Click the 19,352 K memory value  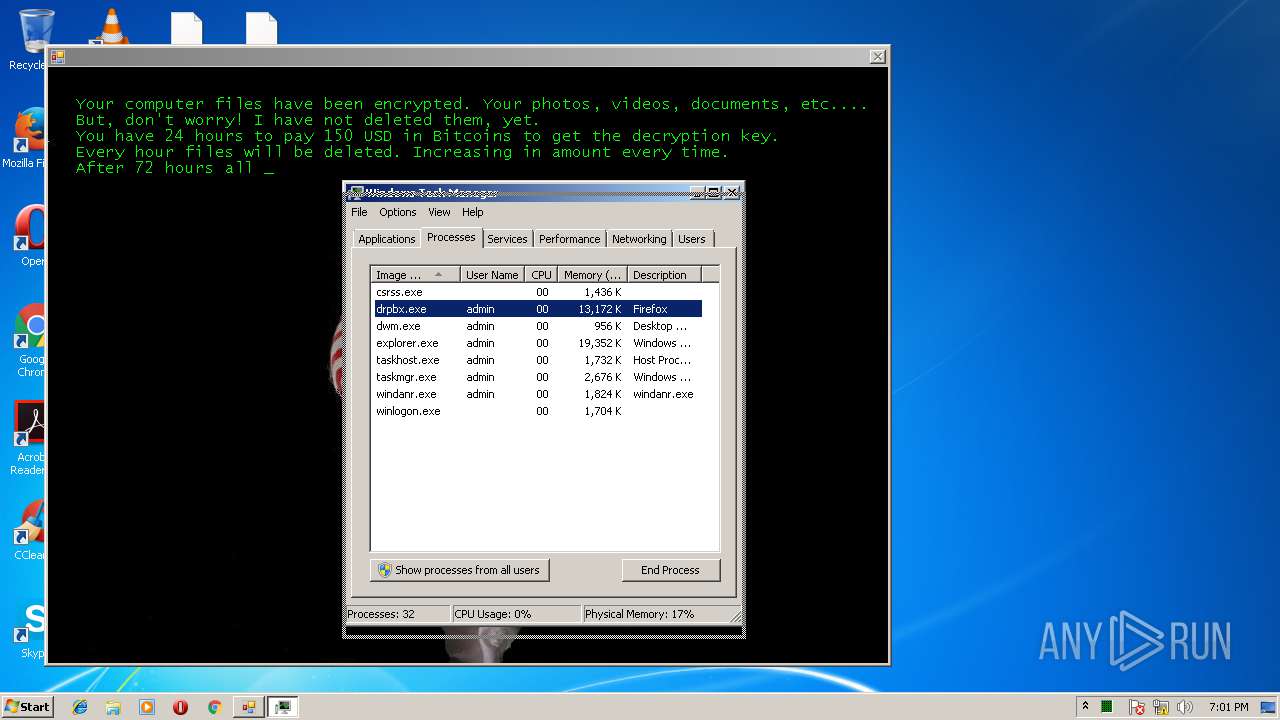point(600,343)
